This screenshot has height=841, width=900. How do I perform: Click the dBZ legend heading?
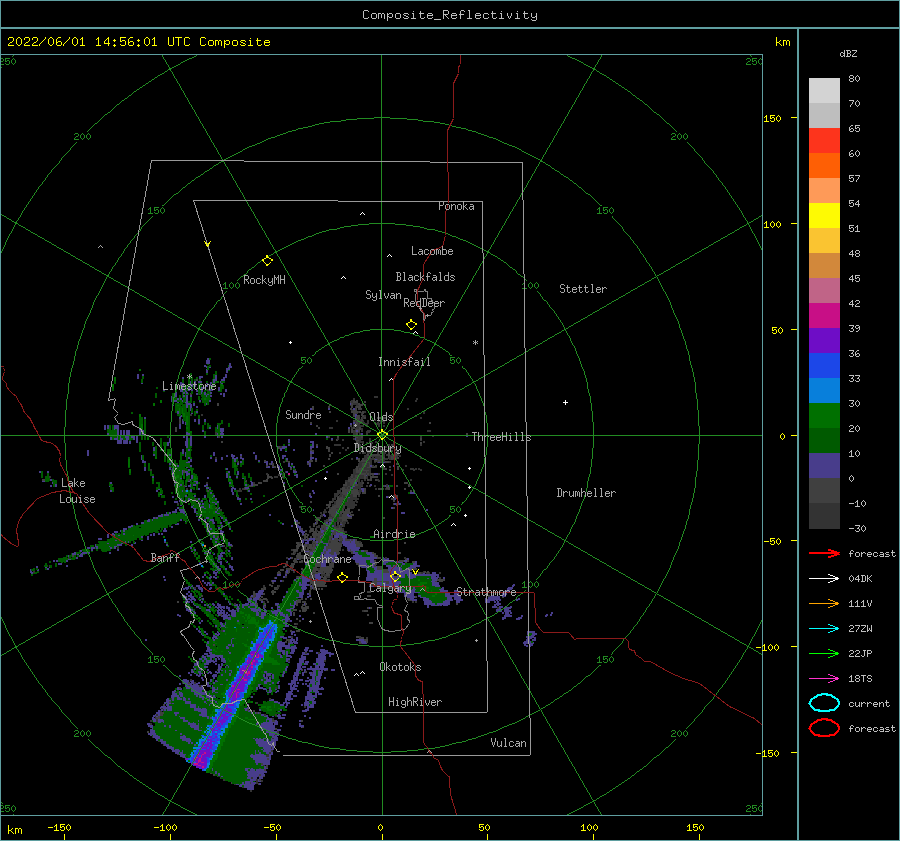[848, 53]
